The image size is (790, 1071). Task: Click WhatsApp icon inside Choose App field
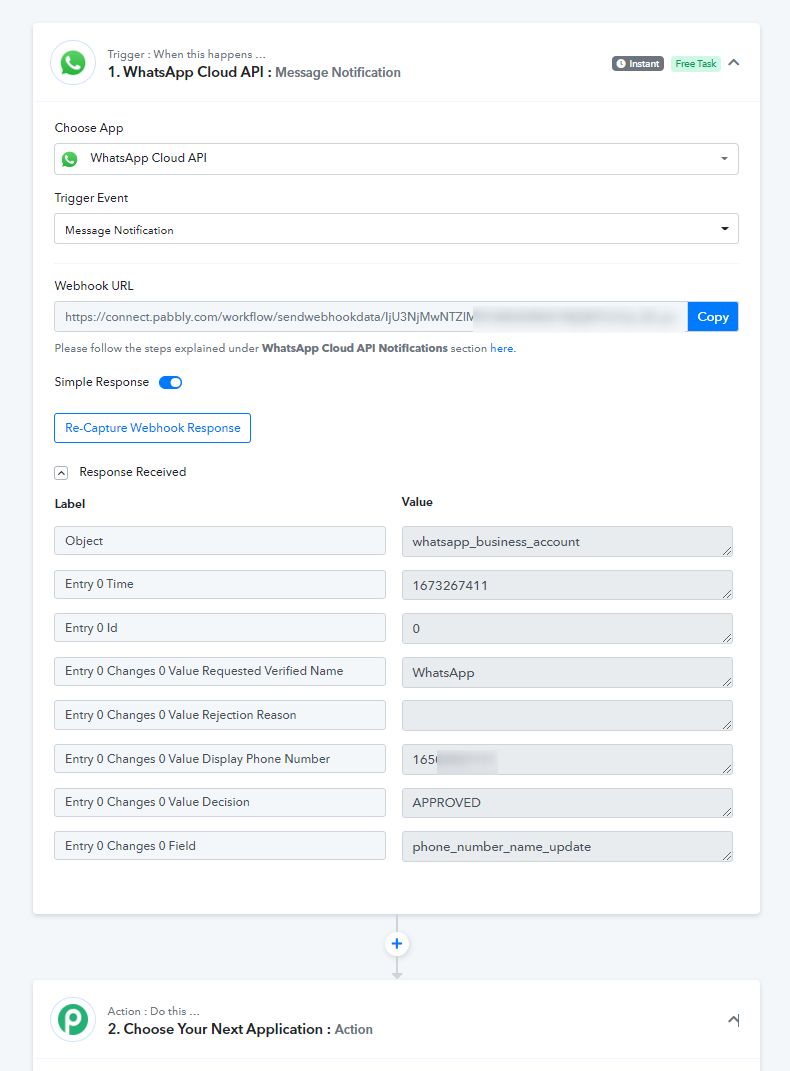click(69, 159)
